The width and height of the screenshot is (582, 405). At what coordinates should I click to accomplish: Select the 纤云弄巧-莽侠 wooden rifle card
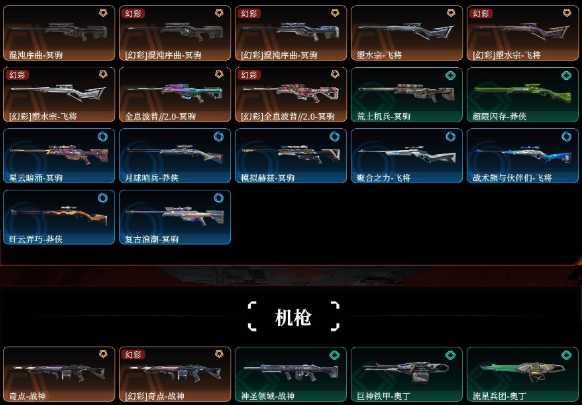pos(59,217)
